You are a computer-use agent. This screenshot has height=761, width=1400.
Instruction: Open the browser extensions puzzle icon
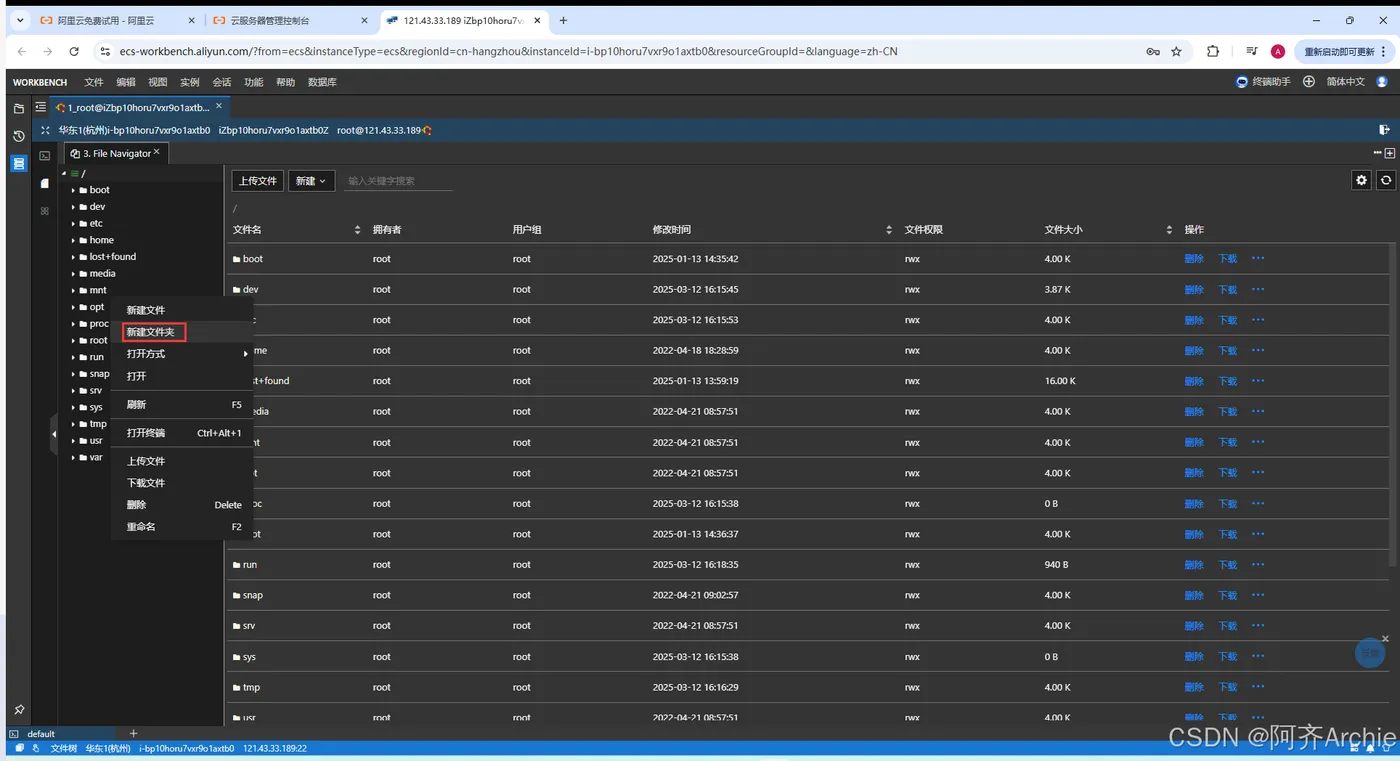1213,51
